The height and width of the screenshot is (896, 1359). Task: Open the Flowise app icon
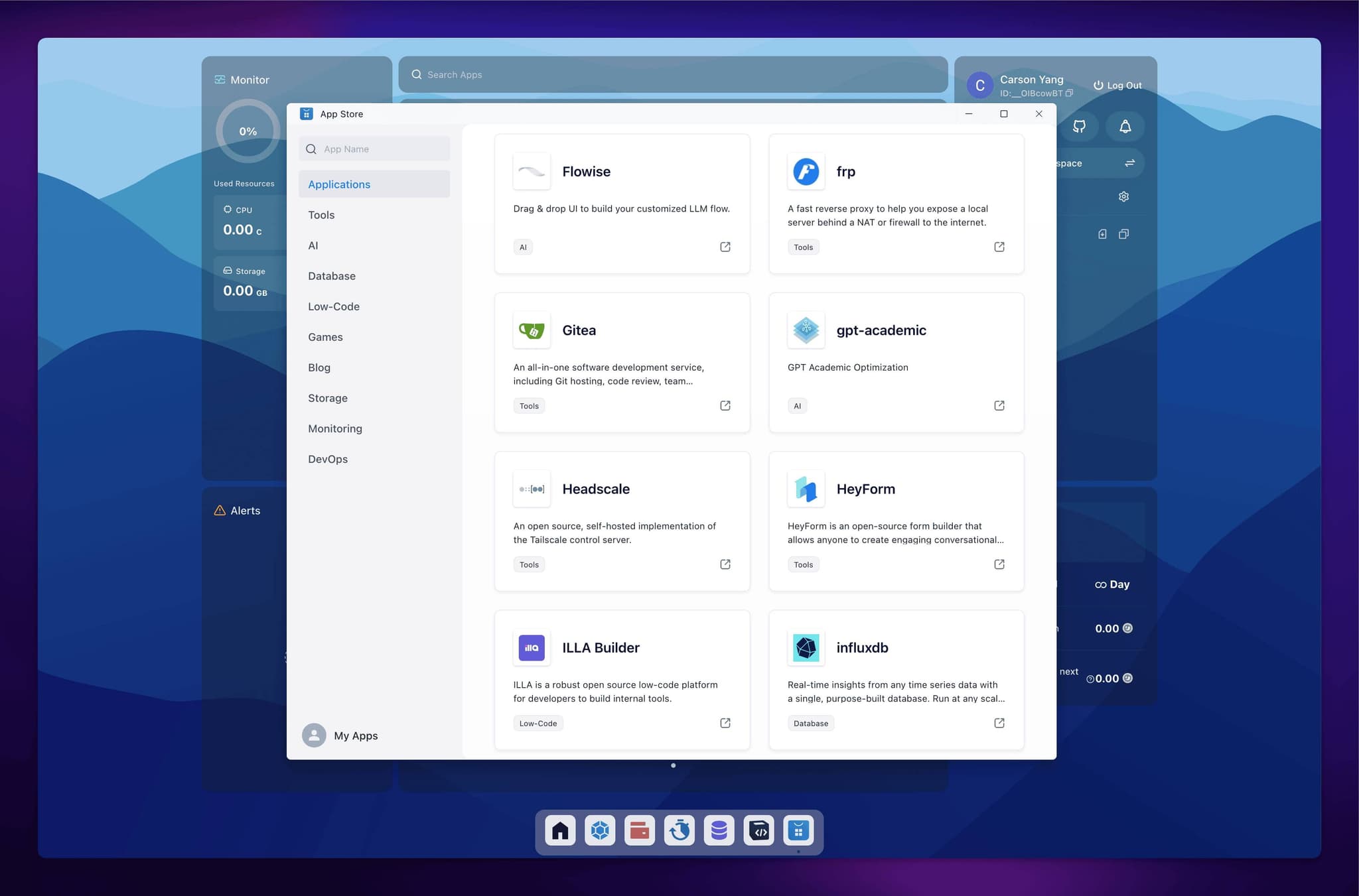(x=532, y=171)
